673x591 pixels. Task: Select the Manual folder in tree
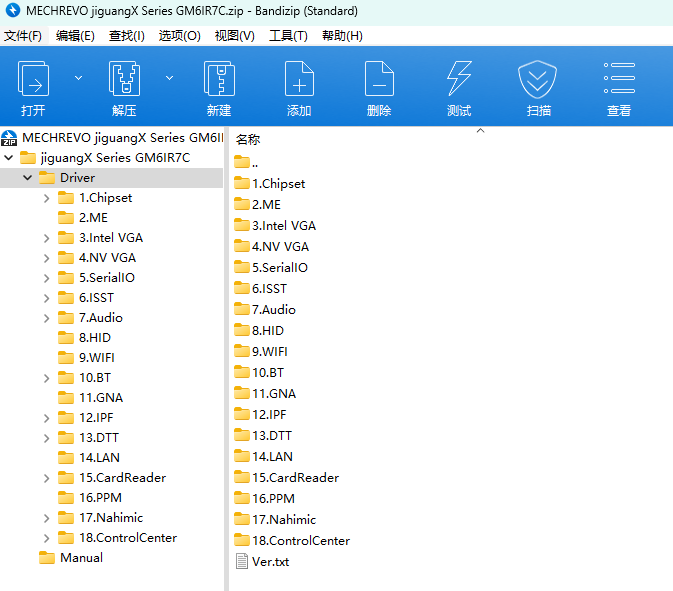tap(71, 558)
